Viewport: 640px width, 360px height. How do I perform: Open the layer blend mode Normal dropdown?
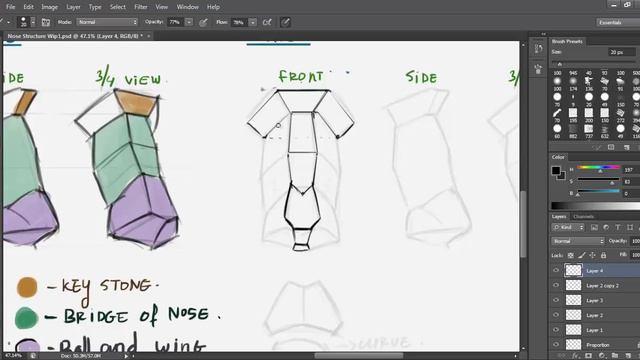click(x=578, y=241)
